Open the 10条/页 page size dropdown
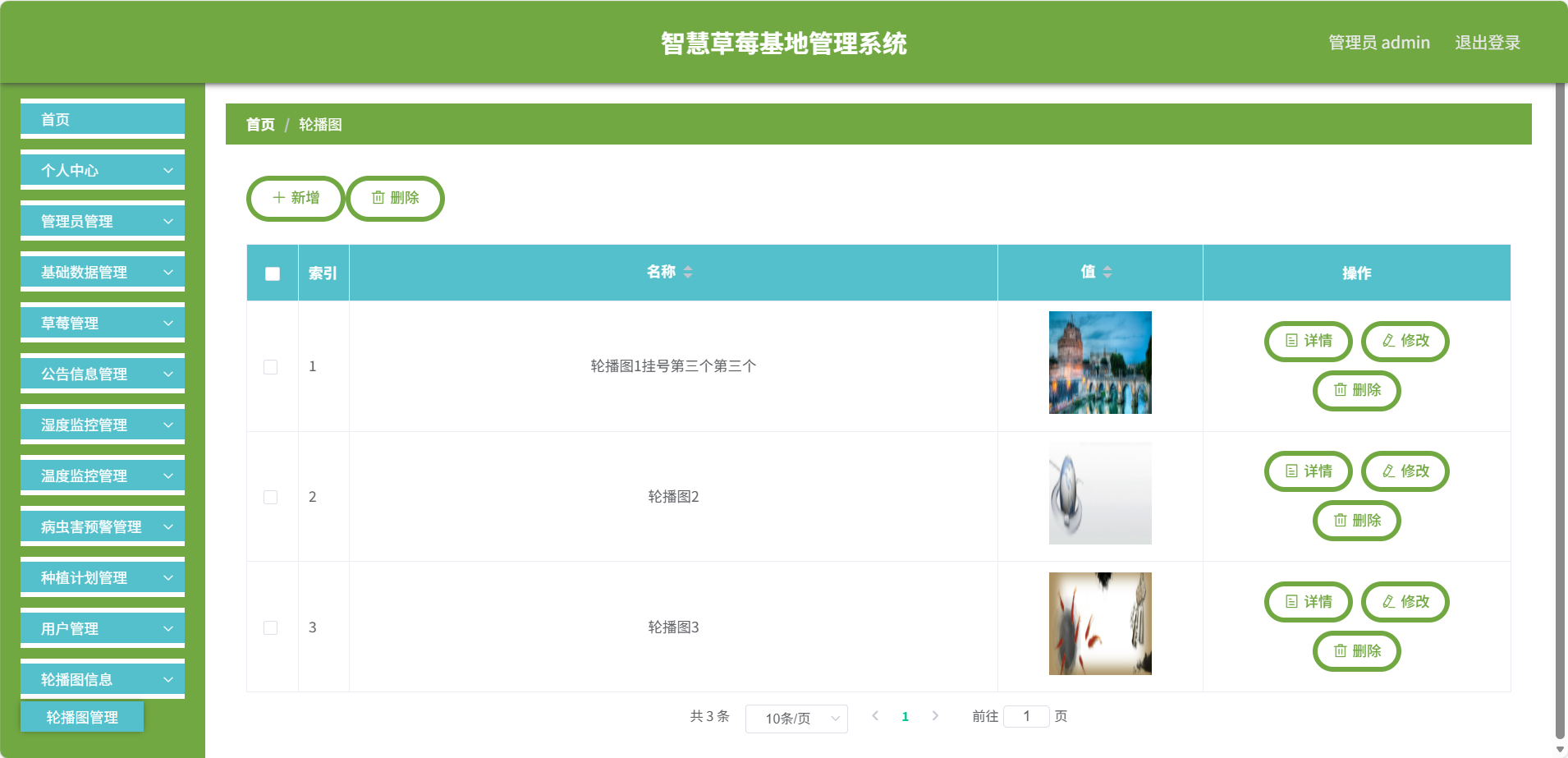 (796, 719)
